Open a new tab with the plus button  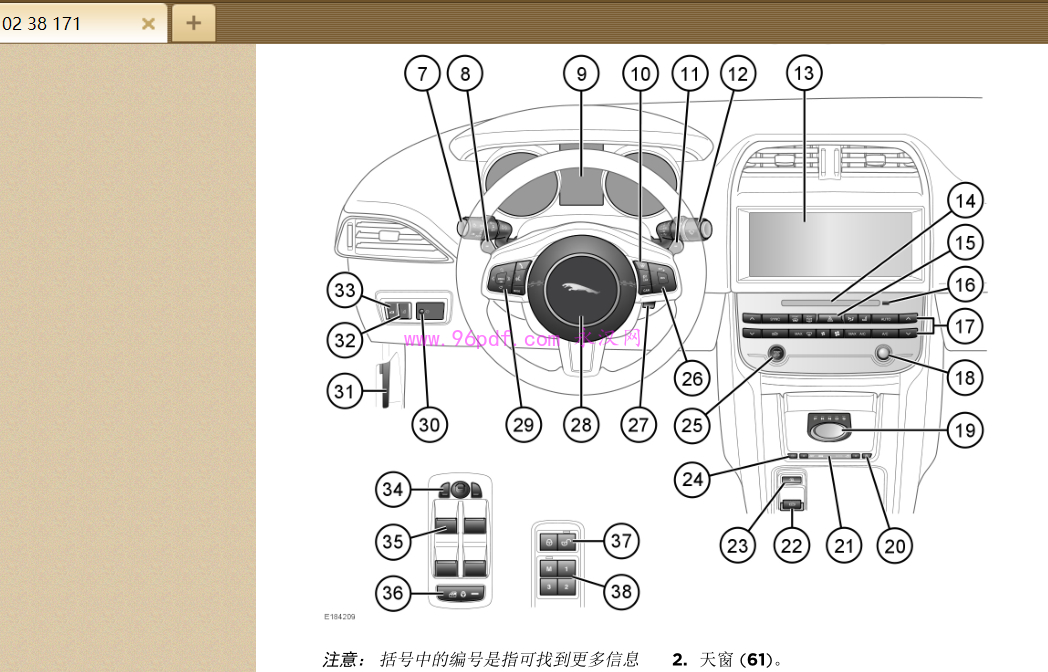(193, 23)
